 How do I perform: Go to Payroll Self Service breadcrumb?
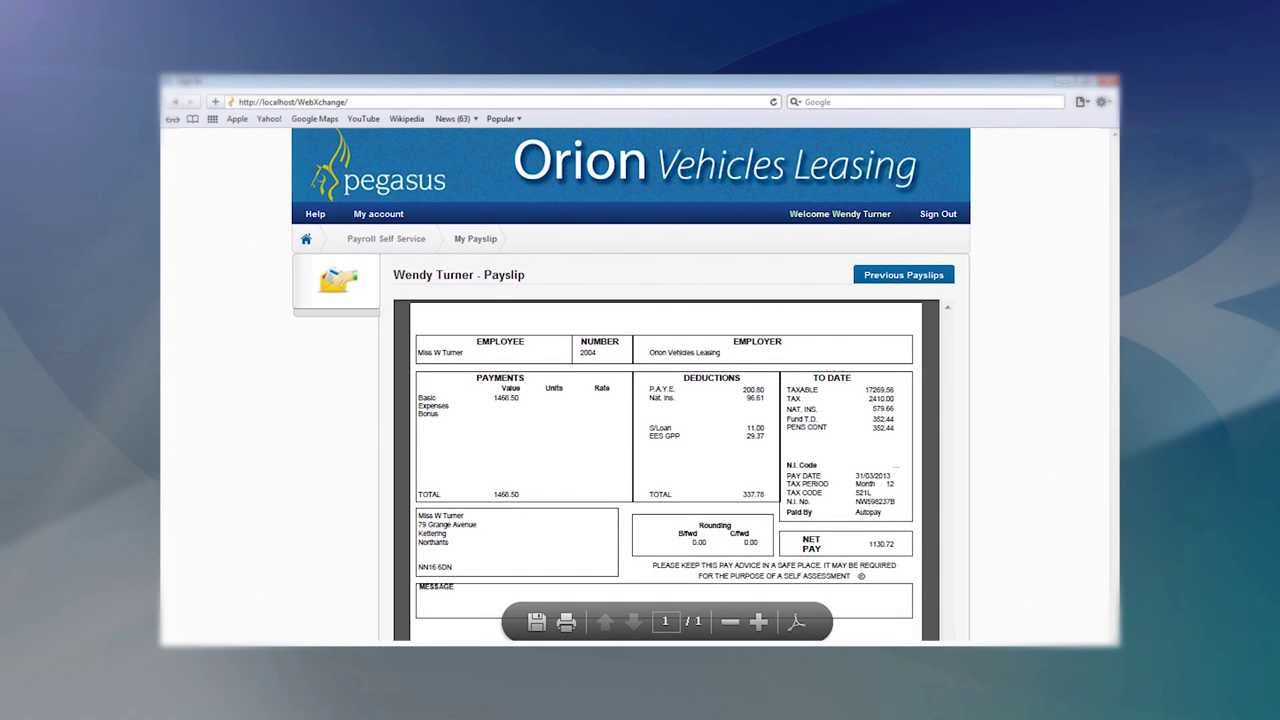386,239
